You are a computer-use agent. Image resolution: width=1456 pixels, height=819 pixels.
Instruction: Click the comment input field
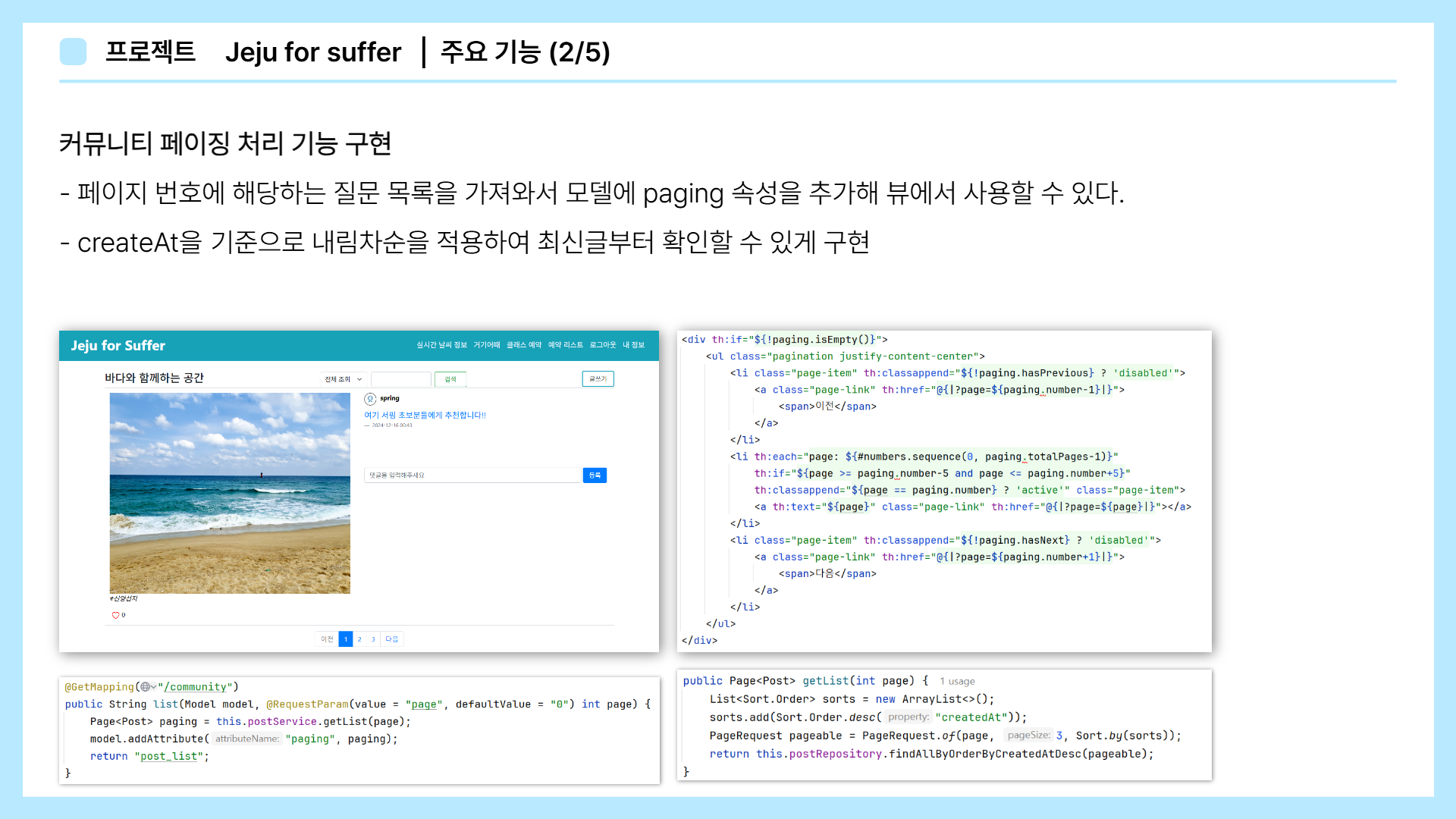(x=472, y=475)
